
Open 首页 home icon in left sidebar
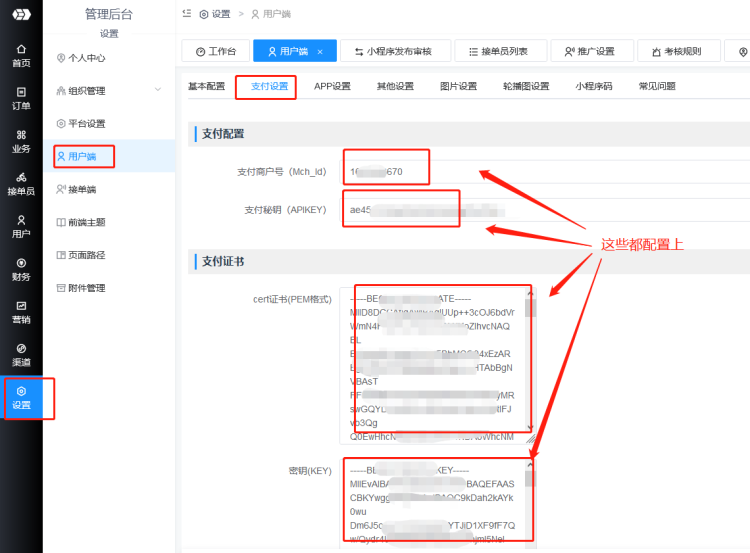pyautogui.click(x=21, y=55)
